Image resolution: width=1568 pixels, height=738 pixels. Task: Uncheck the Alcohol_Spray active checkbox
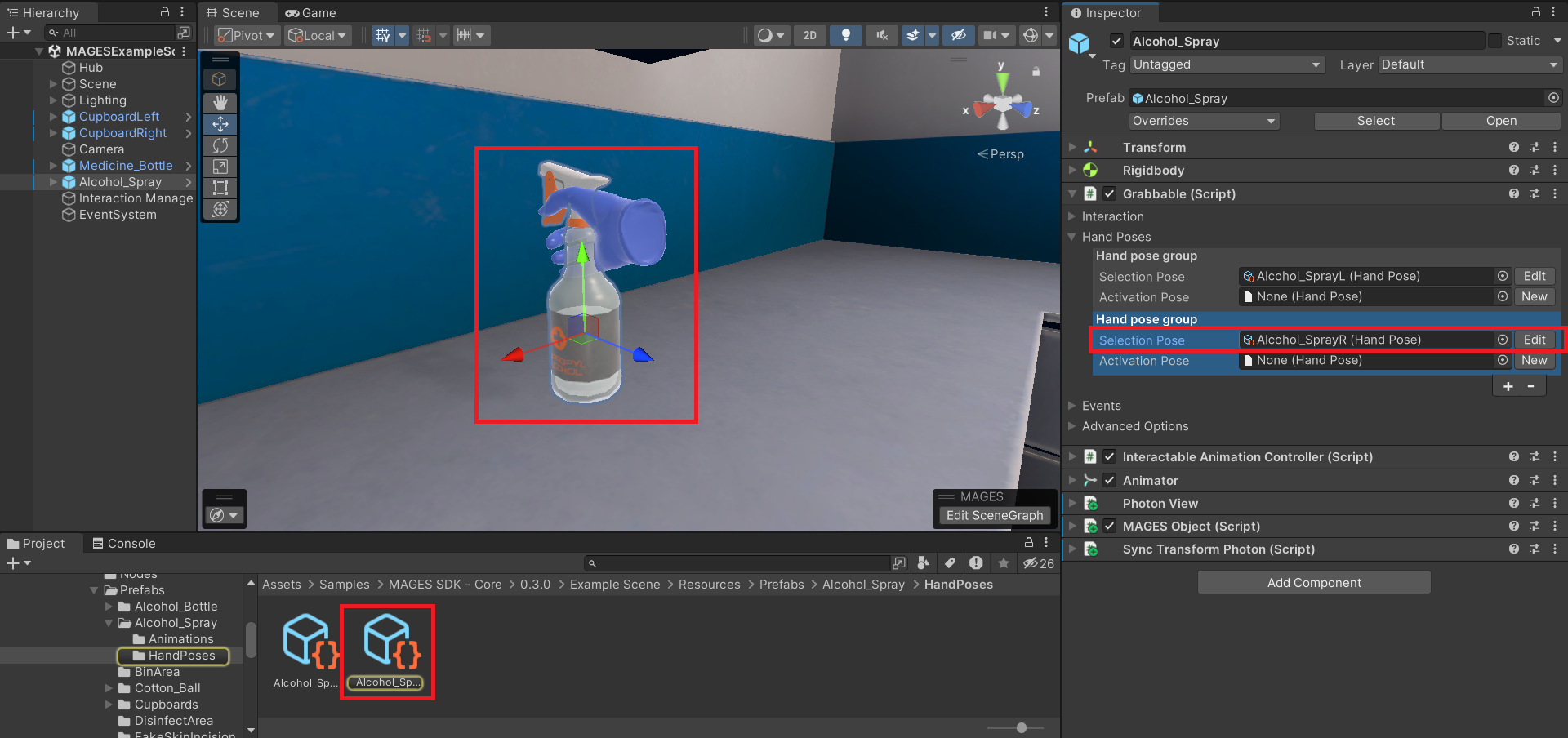tap(1116, 41)
